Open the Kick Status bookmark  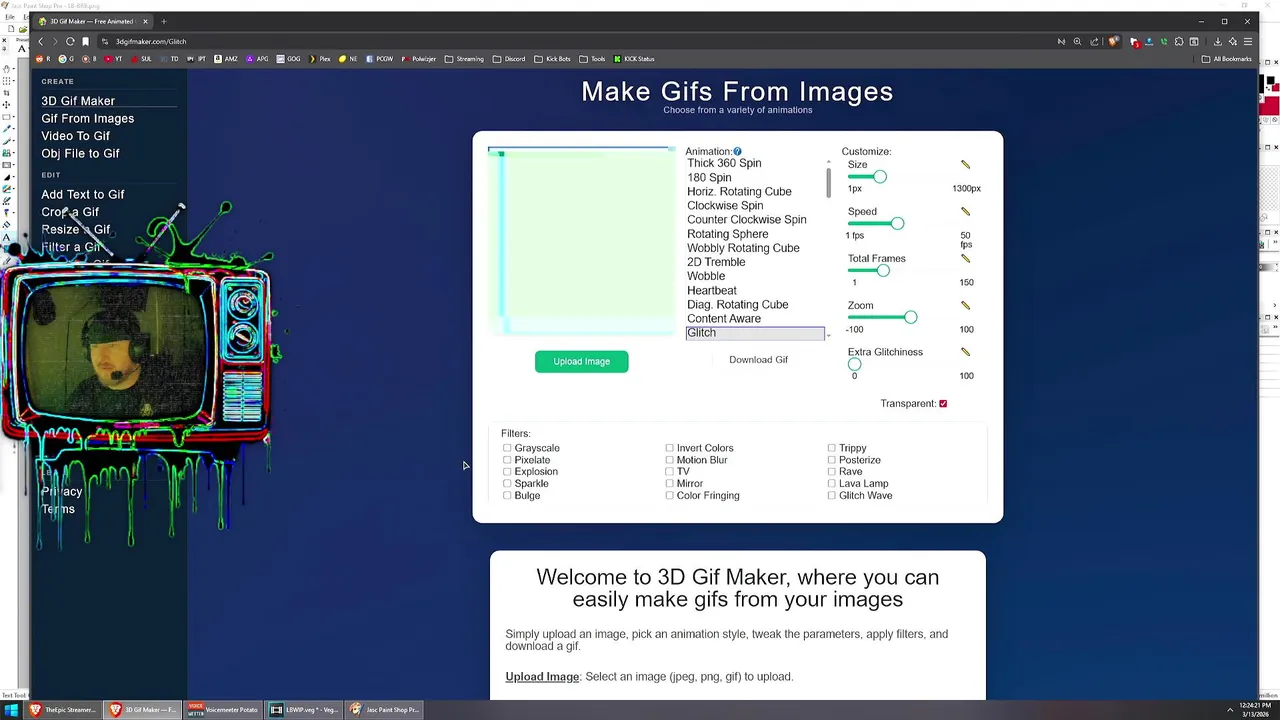pyautogui.click(x=634, y=59)
